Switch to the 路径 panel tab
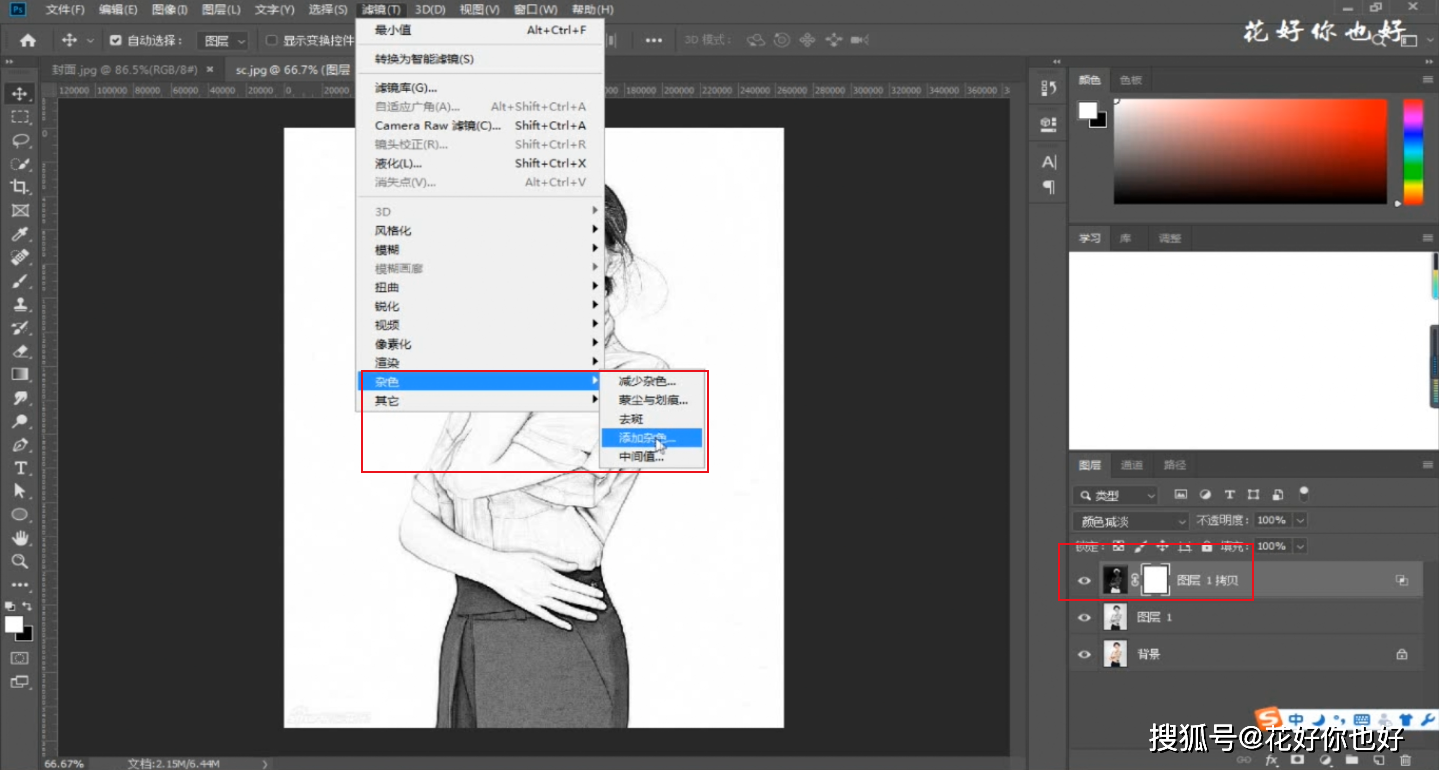Screen dimensions: 1439x770 pyautogui.click(x=1175, y=465)
